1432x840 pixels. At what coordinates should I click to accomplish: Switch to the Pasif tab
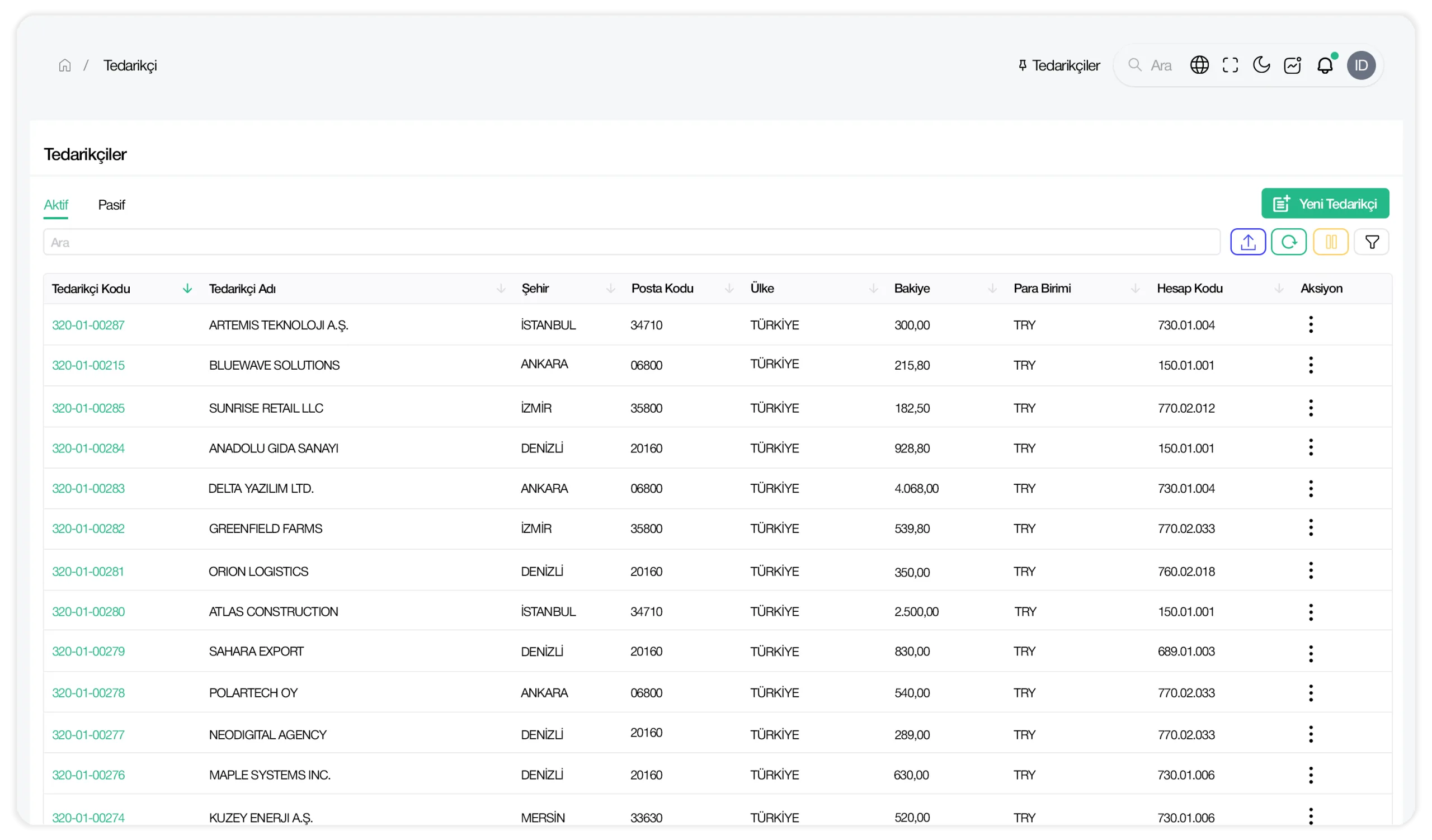click(x=111, y=205)
